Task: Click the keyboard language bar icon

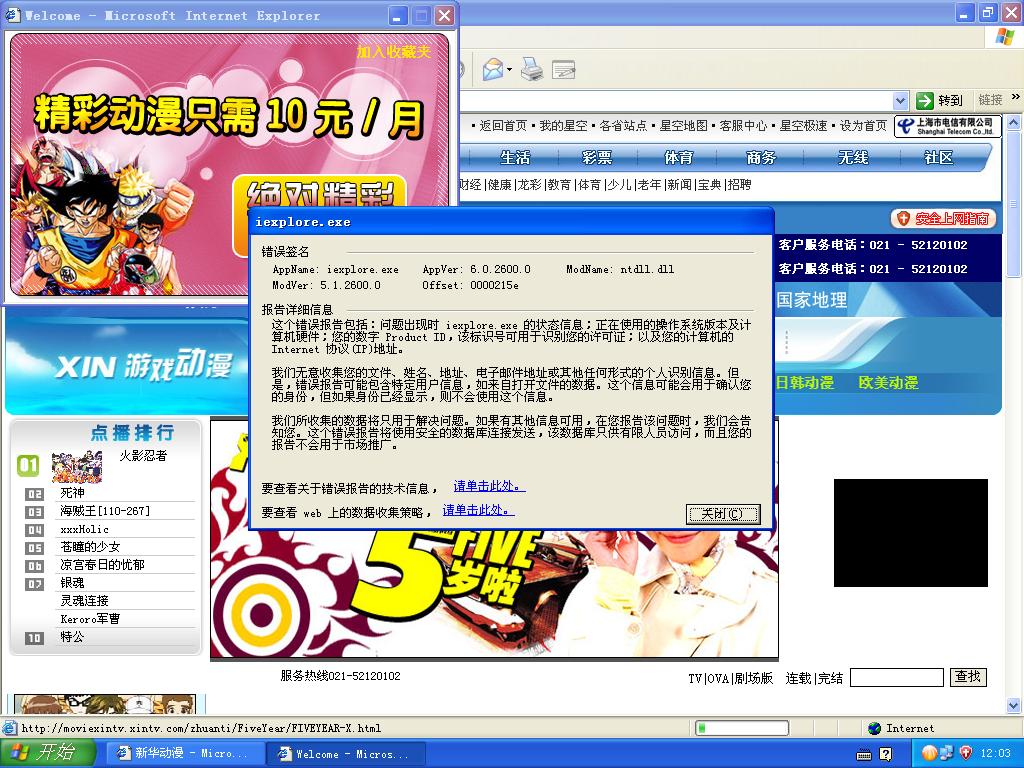Action: click(x=863, y=755)
